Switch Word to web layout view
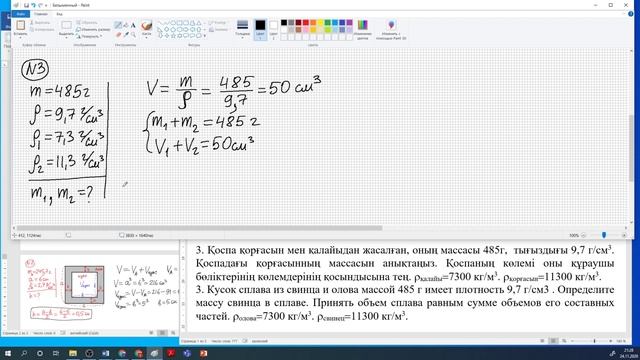Viewport: 640px width, 360px height. tap(564, 341)
